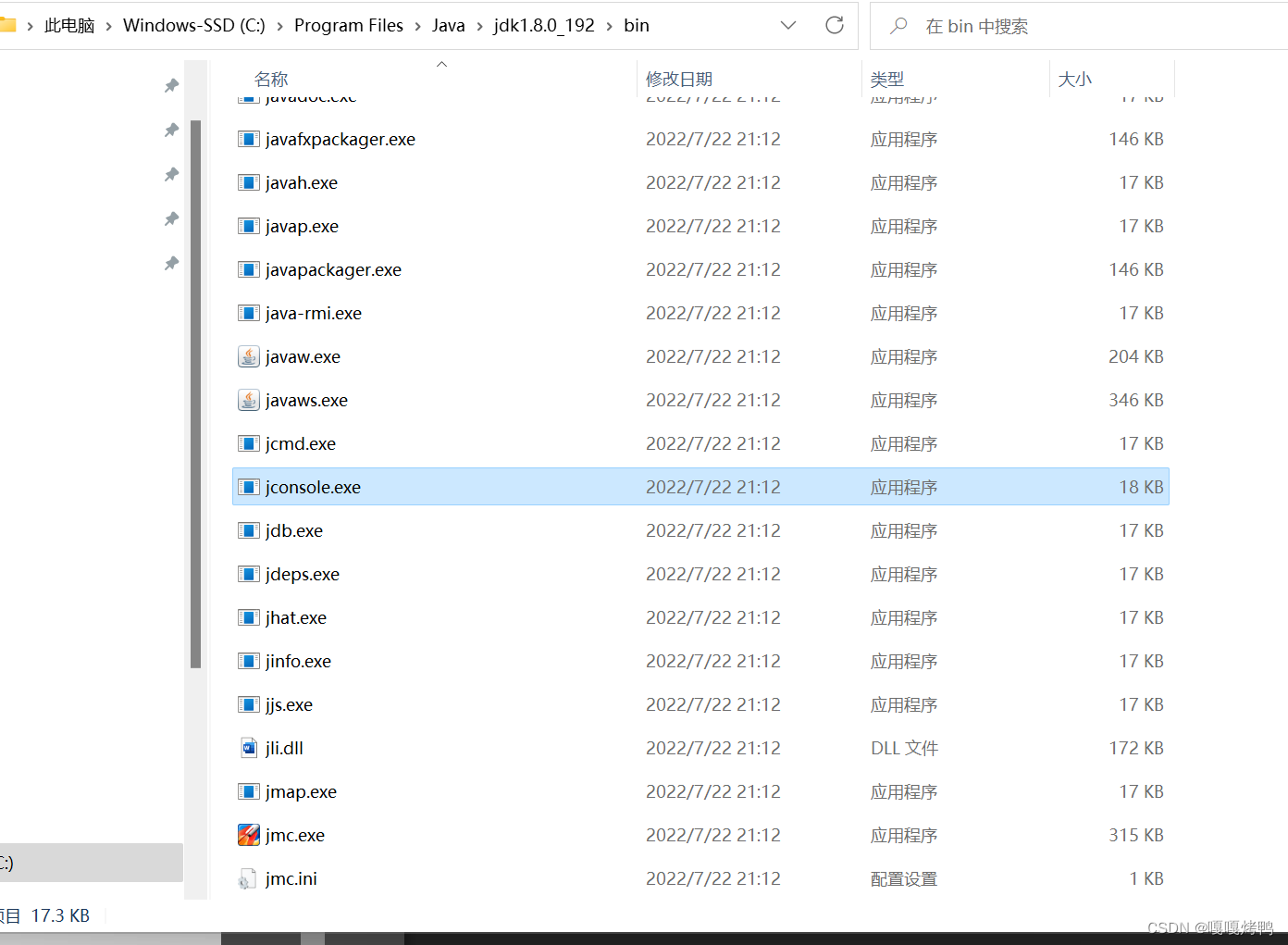The width and height of the screenshot is (1288, 945).
Task: Click the javaw.exe Java cup icon
Action: 248,356
